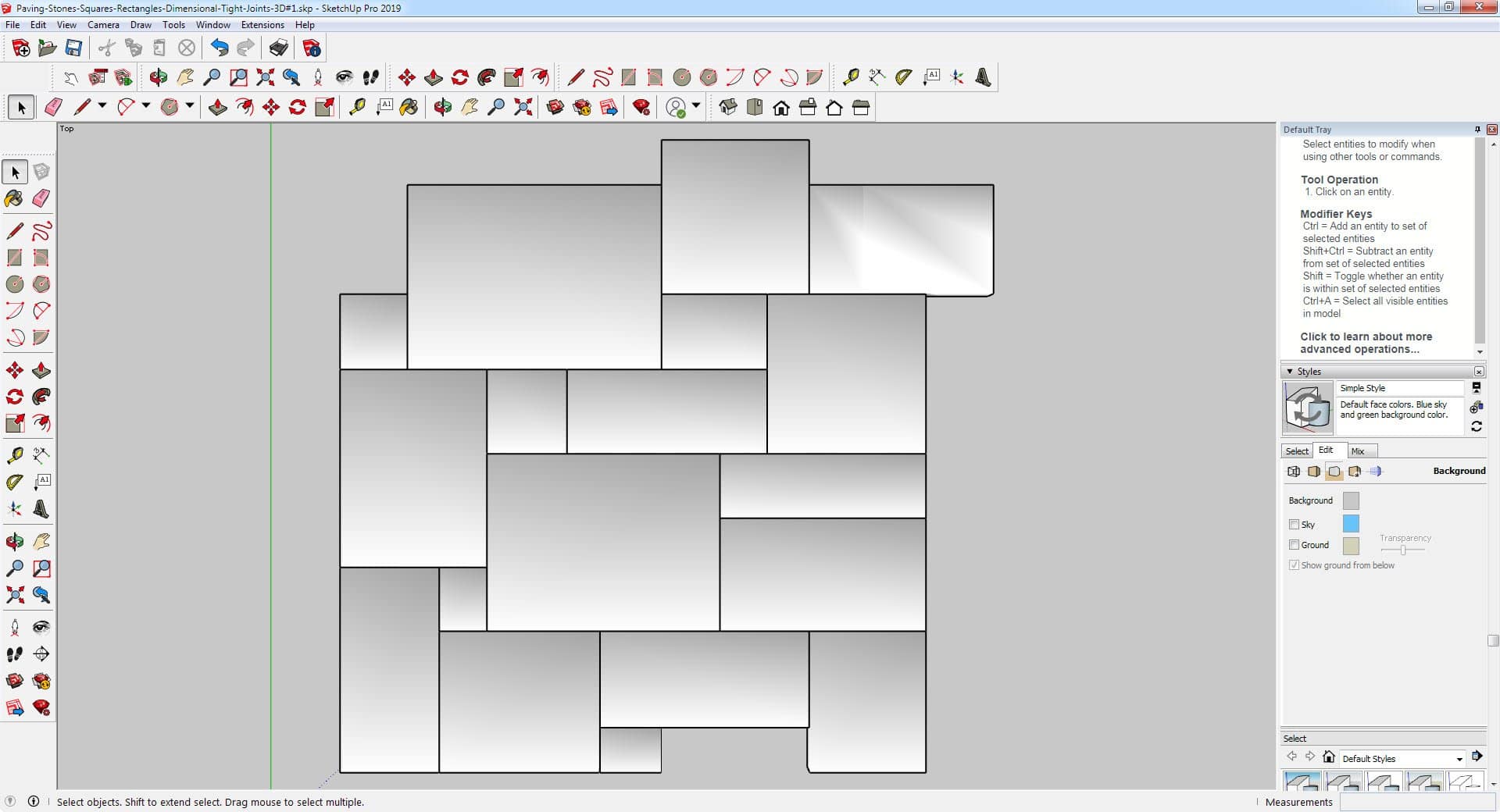Select the Line pencil tool in left toolbar
The image size is (1500, 812).
point(14,231)
